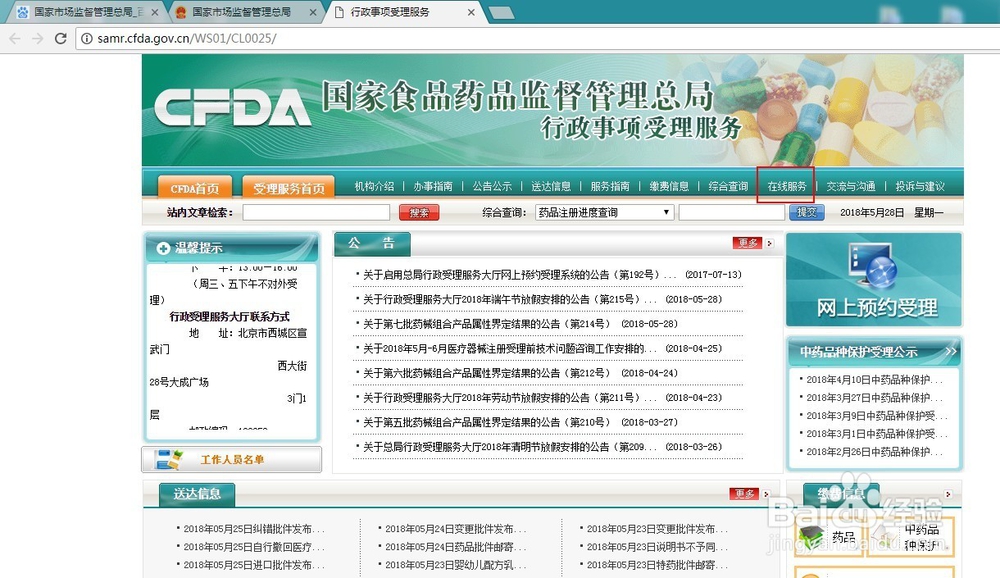Open 2018年3月27日中药品种保护 entry
The image size is (1000, 578).
(874, 397)
